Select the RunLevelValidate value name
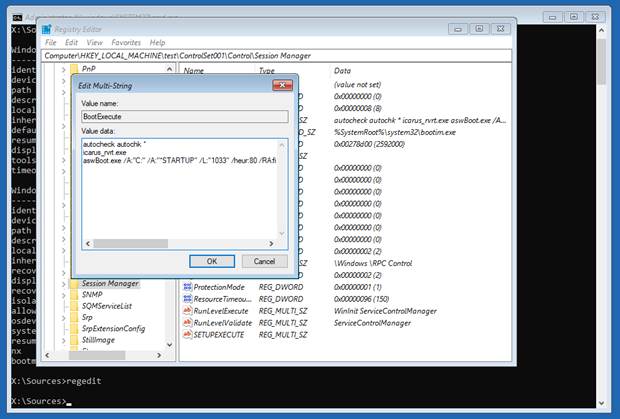 coord(223,323)
